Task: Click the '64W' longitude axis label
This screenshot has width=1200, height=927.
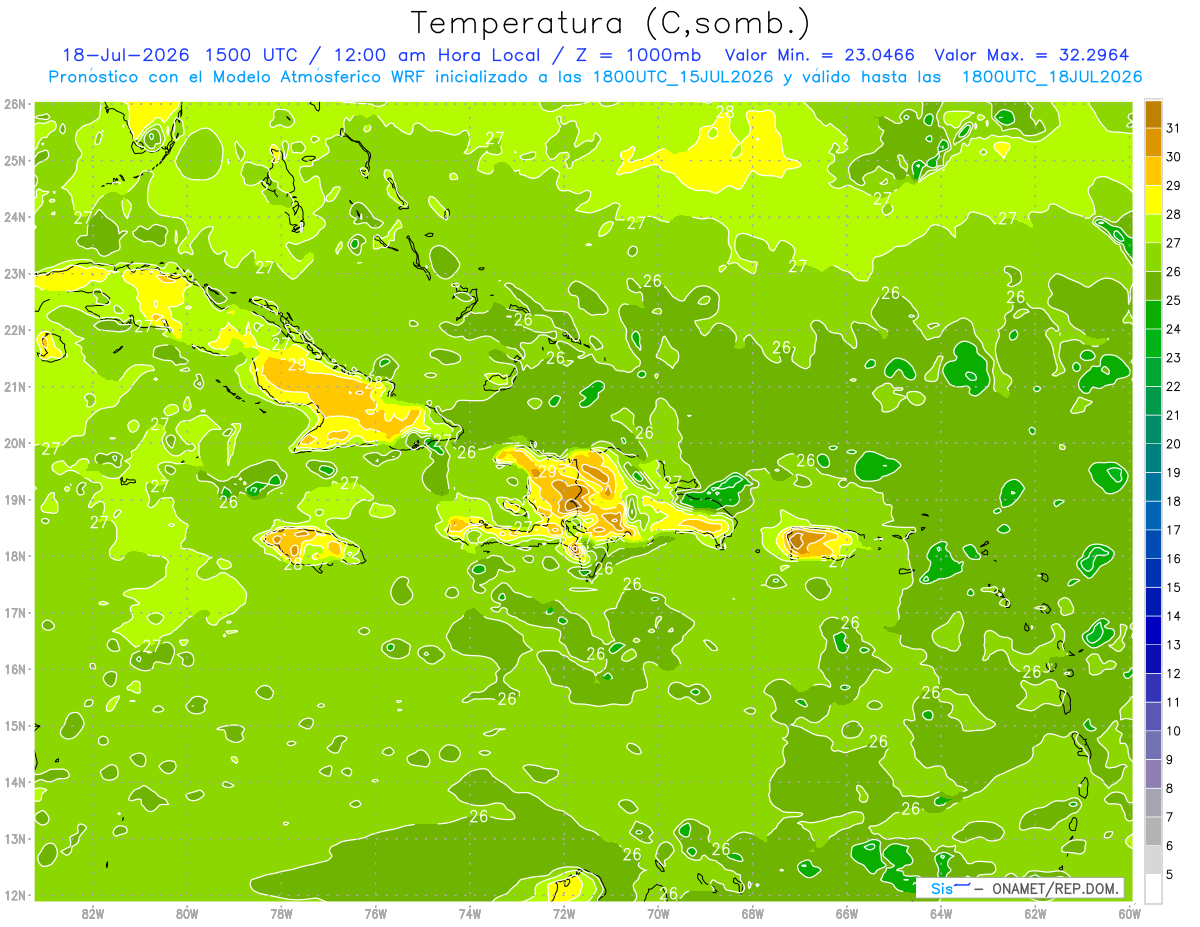Action: point(941,913)
